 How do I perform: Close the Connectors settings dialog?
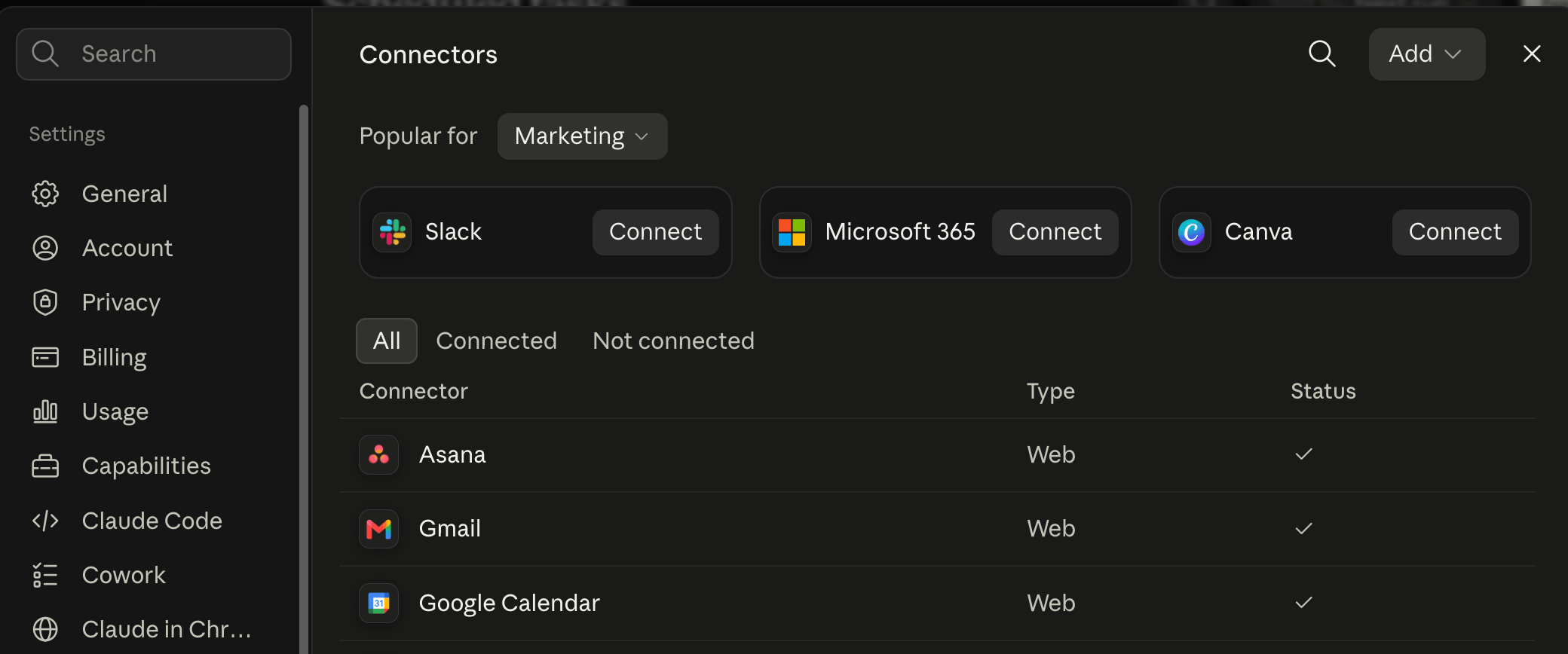click(x=1532, y=53)
